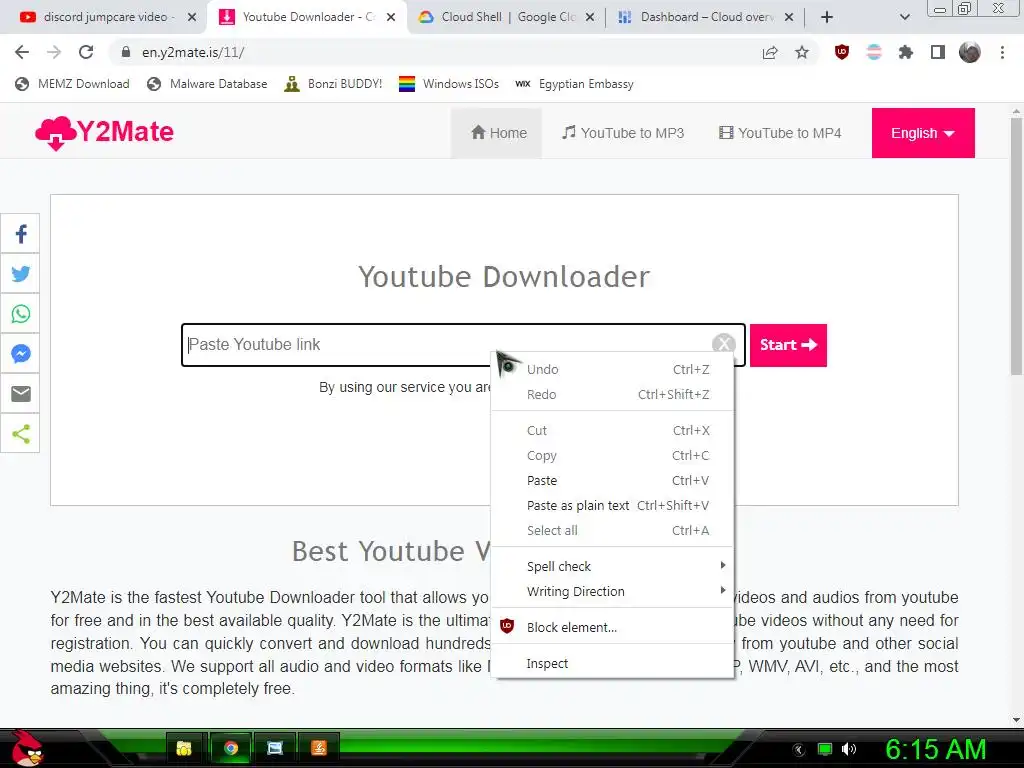Open the file explorer taskbar icon
Viewport: 1024px width, 768px height.
point(185,748)
